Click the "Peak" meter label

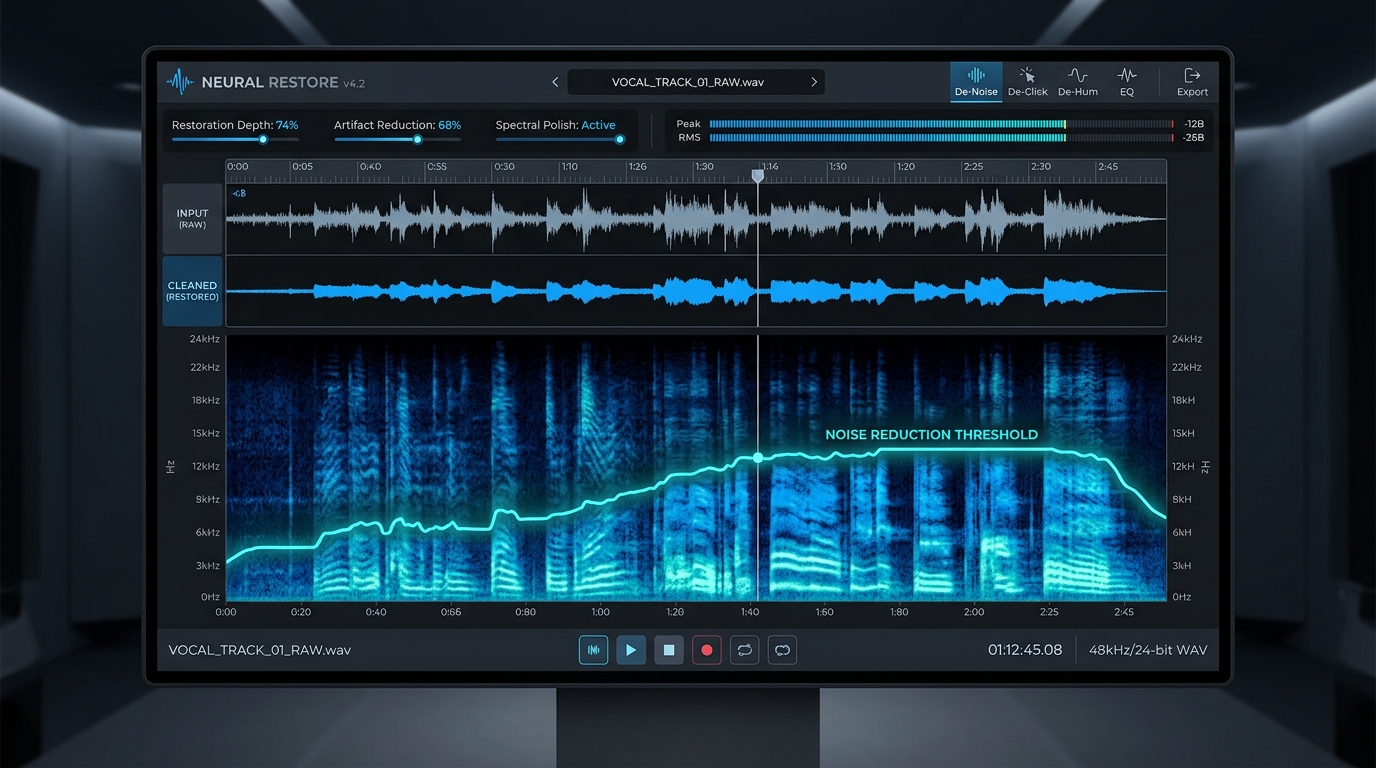689,124
